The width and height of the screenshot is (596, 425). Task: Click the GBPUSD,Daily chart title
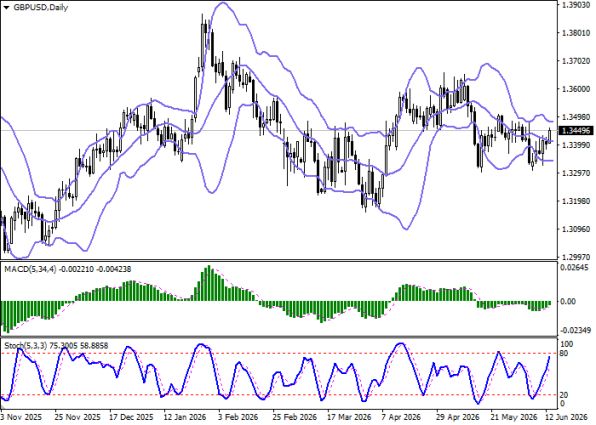(x=41, y=7)
